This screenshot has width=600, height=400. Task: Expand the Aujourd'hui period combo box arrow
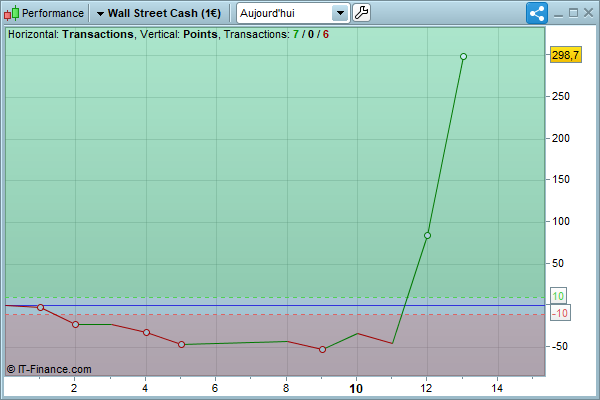340,13
